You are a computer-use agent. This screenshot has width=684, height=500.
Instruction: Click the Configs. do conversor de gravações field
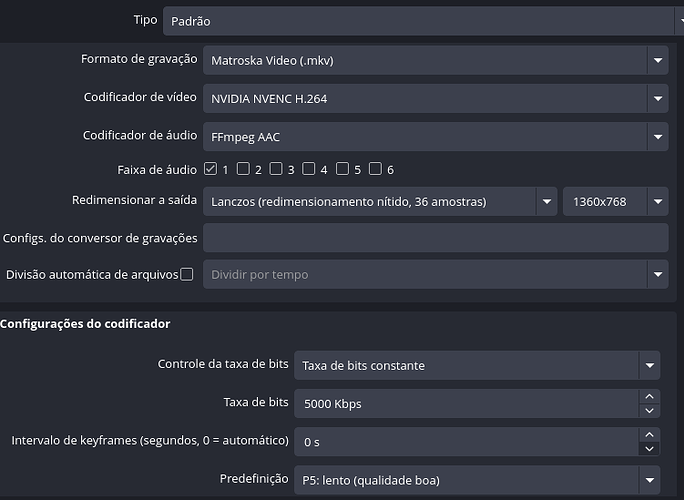435,238
